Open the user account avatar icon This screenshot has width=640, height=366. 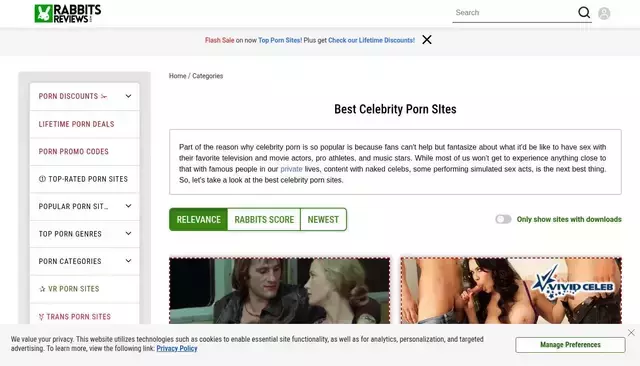coord(604,13)
